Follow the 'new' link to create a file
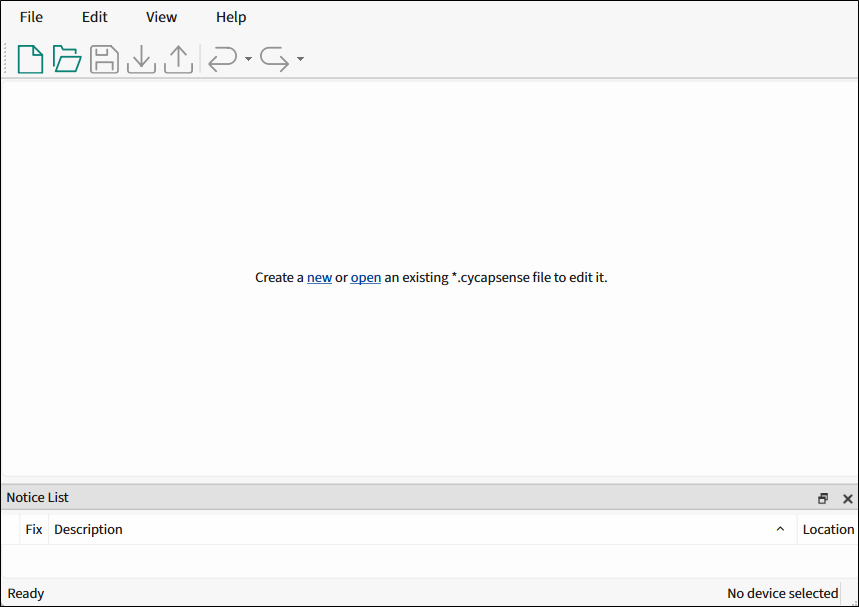 pyautogui.click(x=319, y=278)
